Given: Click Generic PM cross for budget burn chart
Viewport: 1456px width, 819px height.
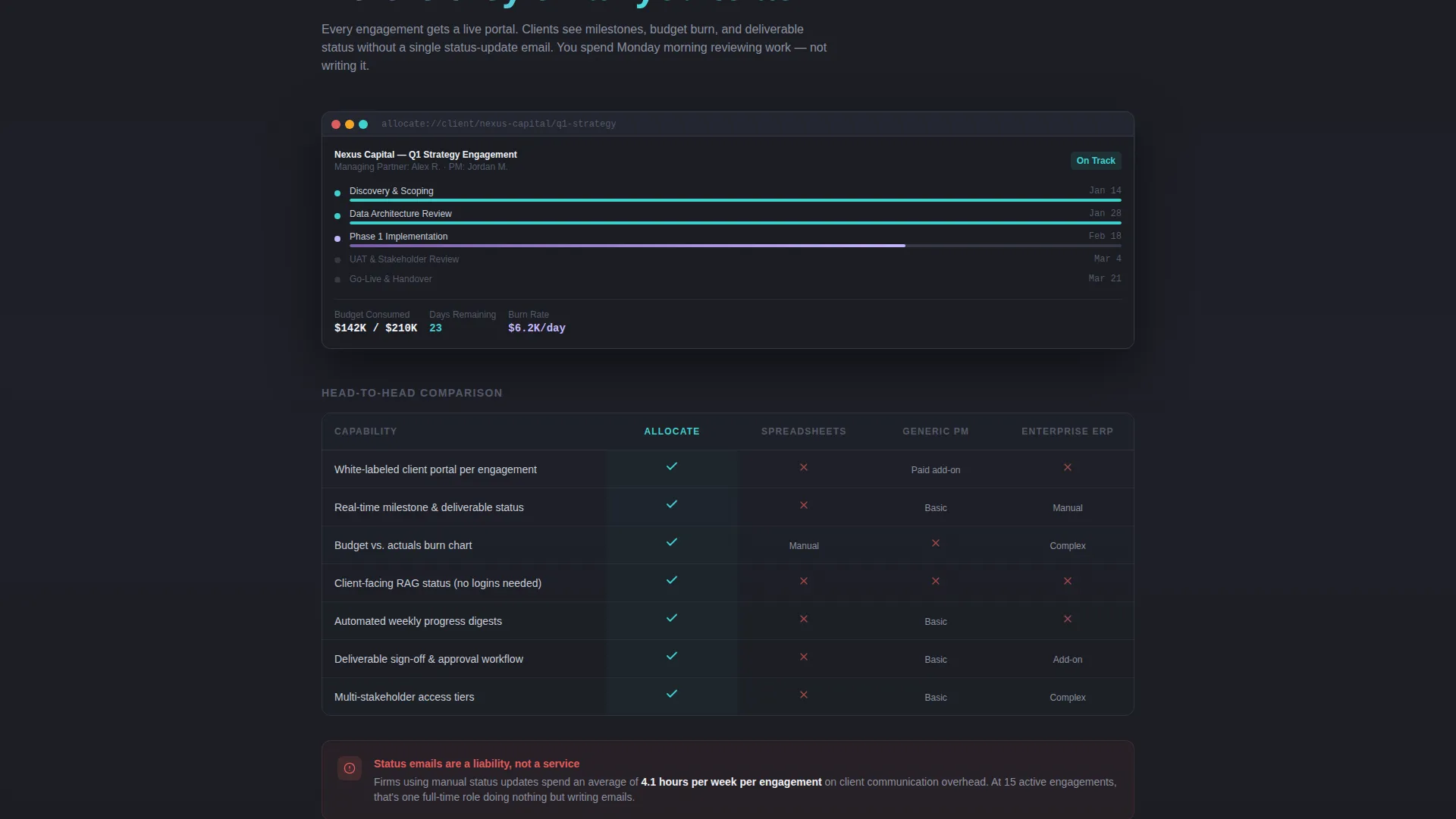Looking at the screenshot, I should (x=936, y=543).
